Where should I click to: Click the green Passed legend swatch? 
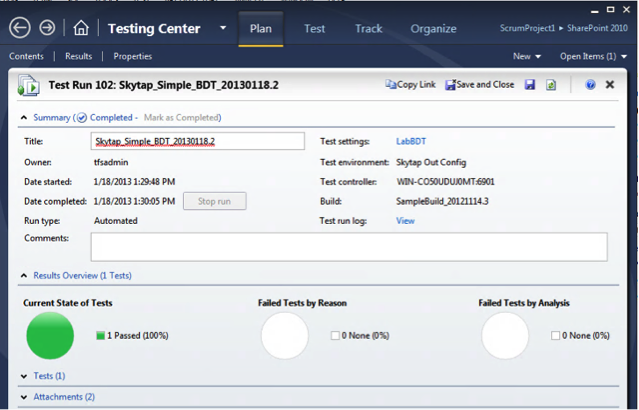100,335
